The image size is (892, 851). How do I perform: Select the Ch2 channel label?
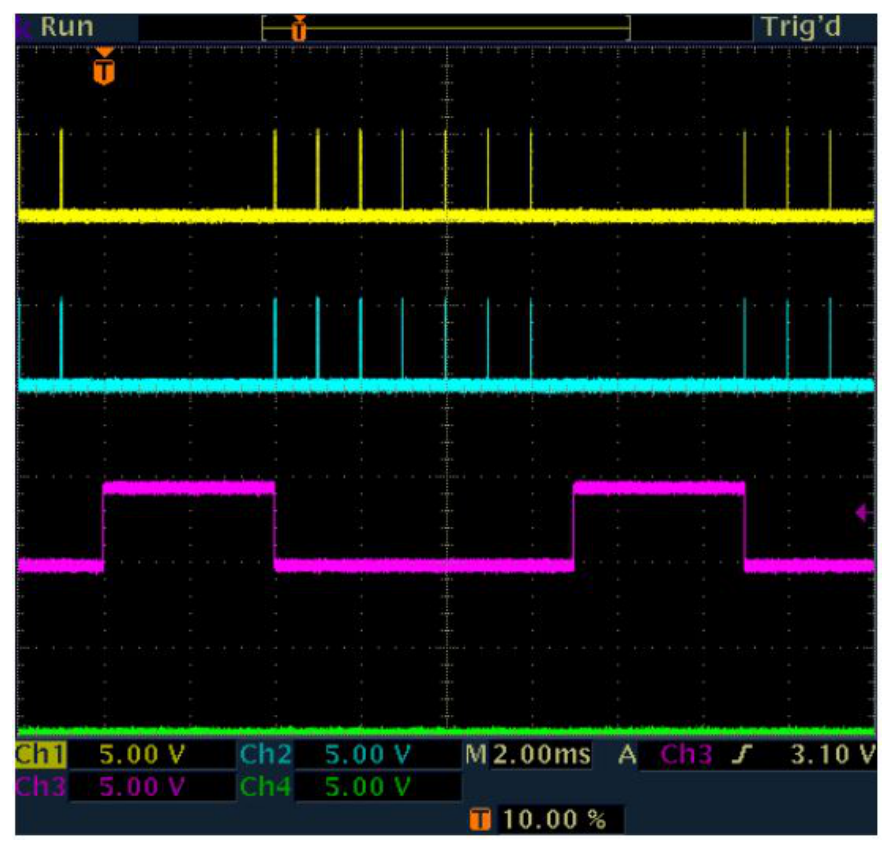click(266, 754)
